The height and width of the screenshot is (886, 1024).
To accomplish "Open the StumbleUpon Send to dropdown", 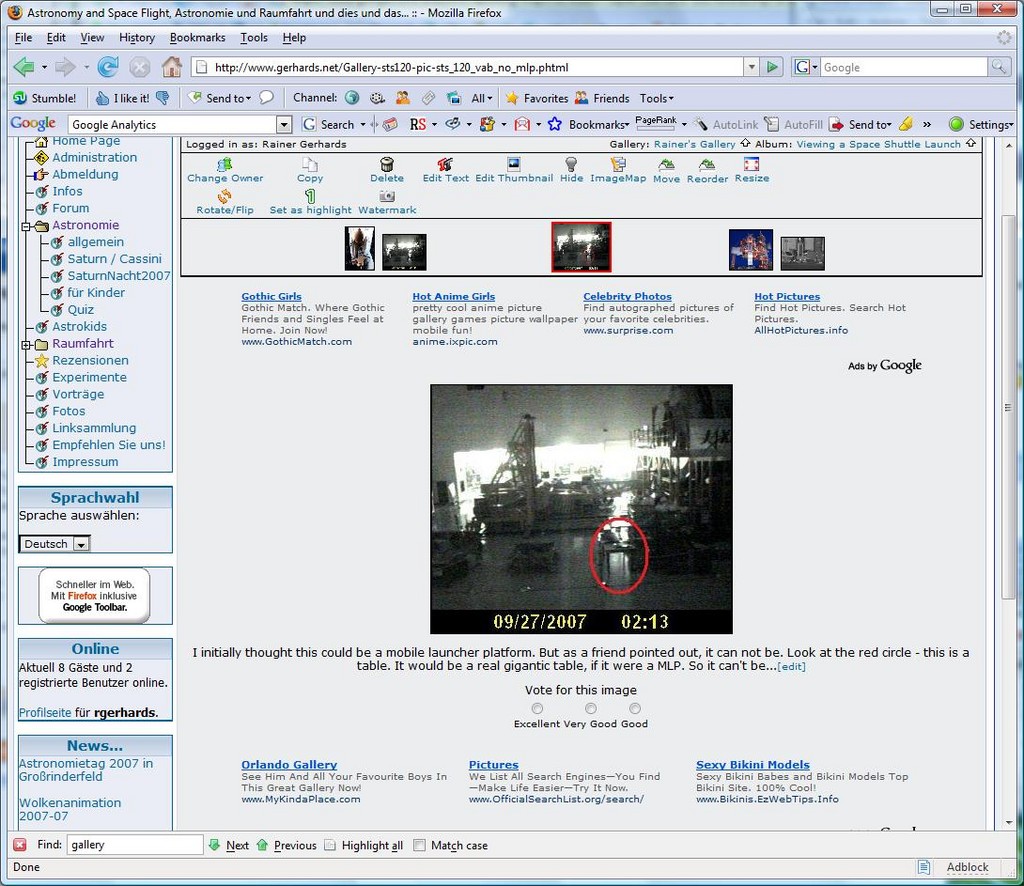I will [x=219, y=98].
